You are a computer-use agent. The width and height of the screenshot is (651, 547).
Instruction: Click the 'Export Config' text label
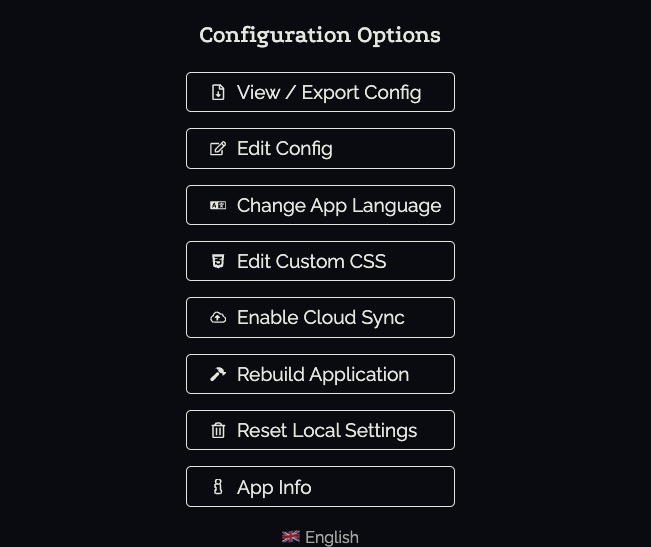[x=361, y=92]
